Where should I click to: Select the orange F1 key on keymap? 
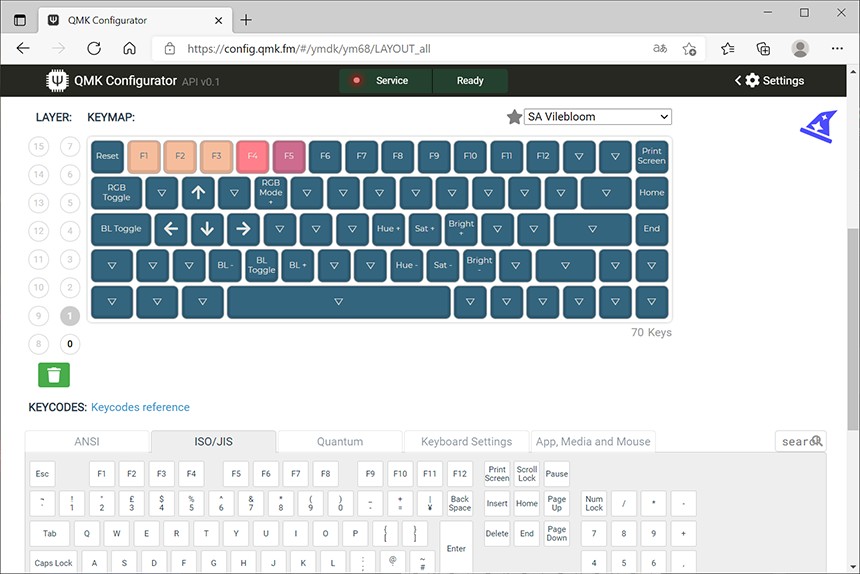[x=144, y=156]
